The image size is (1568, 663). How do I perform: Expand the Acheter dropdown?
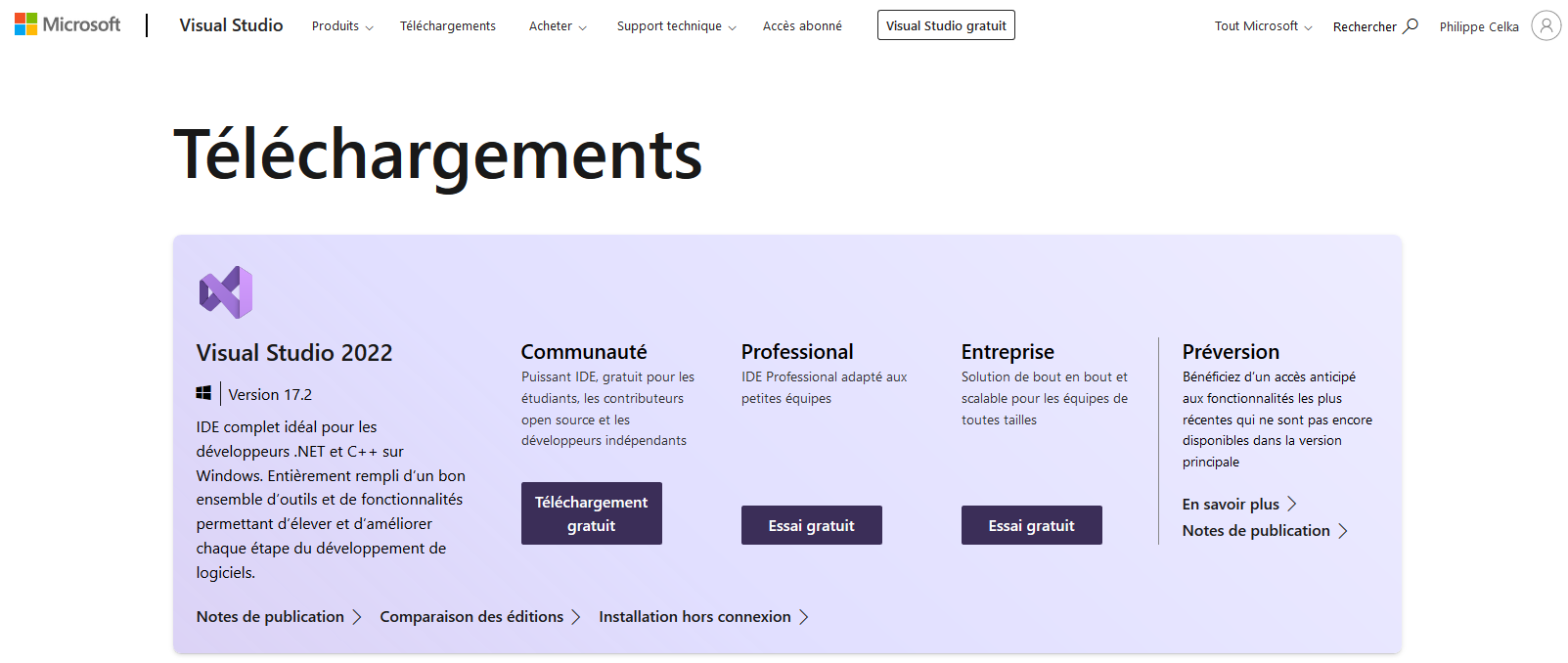(558, 26)
